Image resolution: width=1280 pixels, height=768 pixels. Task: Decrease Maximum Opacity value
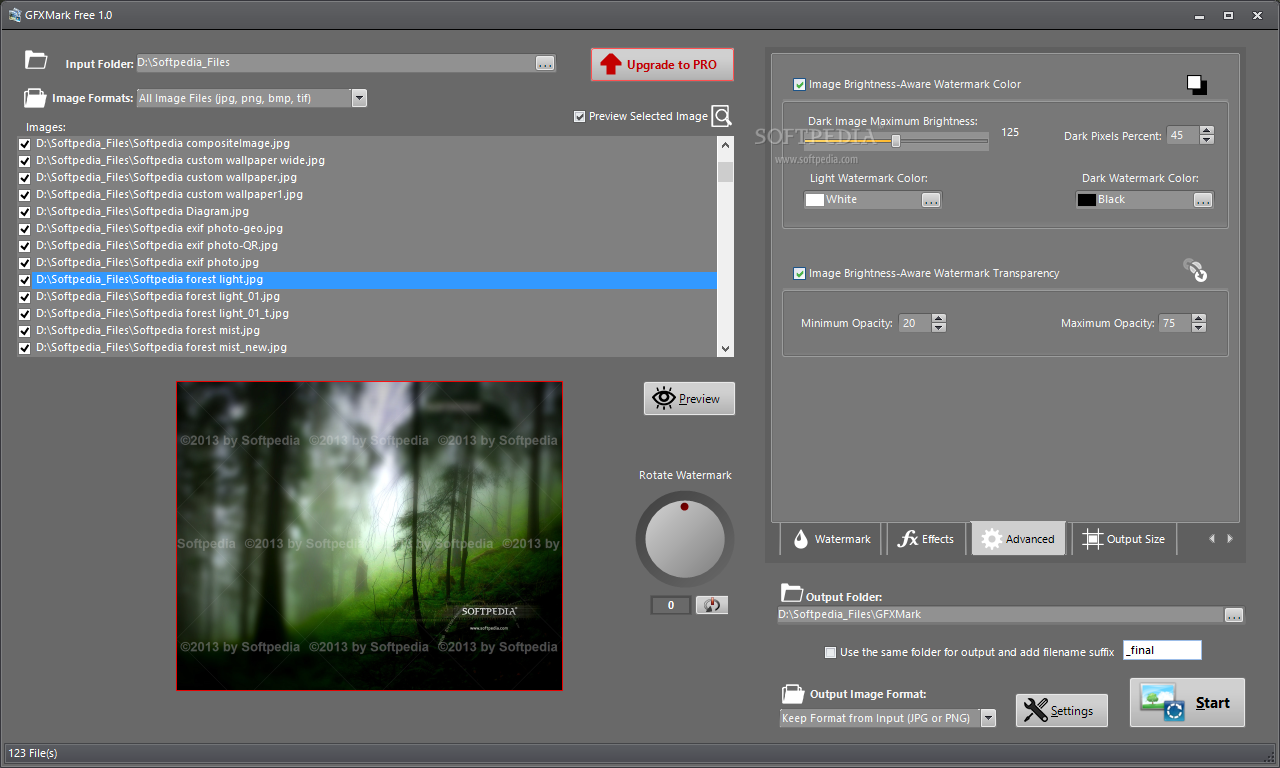pos(1199,328)
